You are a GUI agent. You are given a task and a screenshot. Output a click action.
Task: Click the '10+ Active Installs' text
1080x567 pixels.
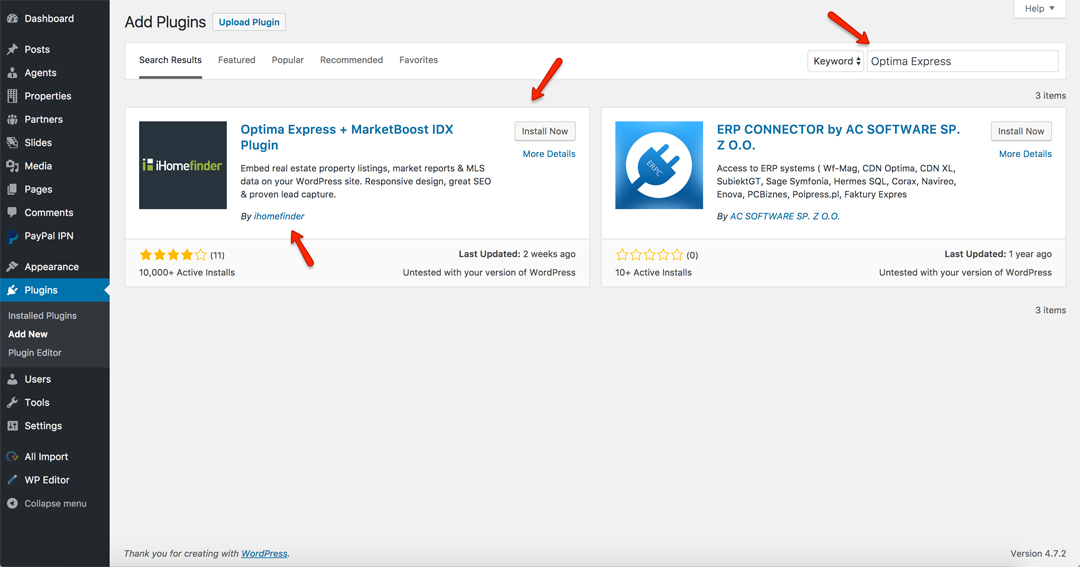click(654, 273)
